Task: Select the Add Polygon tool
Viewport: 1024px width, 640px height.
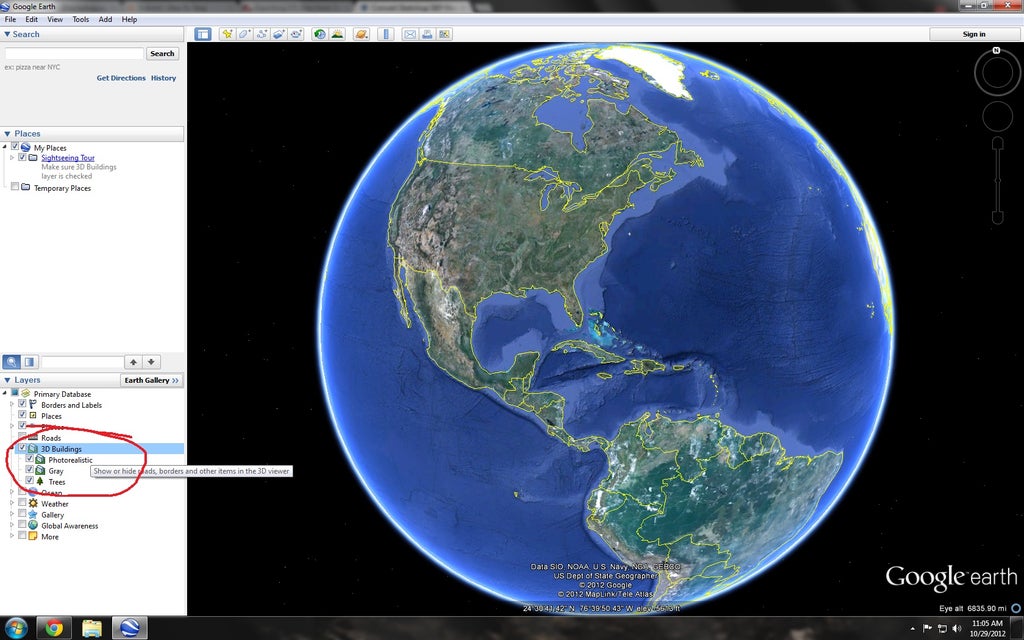Action: pyautogui.click(x=244, y=34)
